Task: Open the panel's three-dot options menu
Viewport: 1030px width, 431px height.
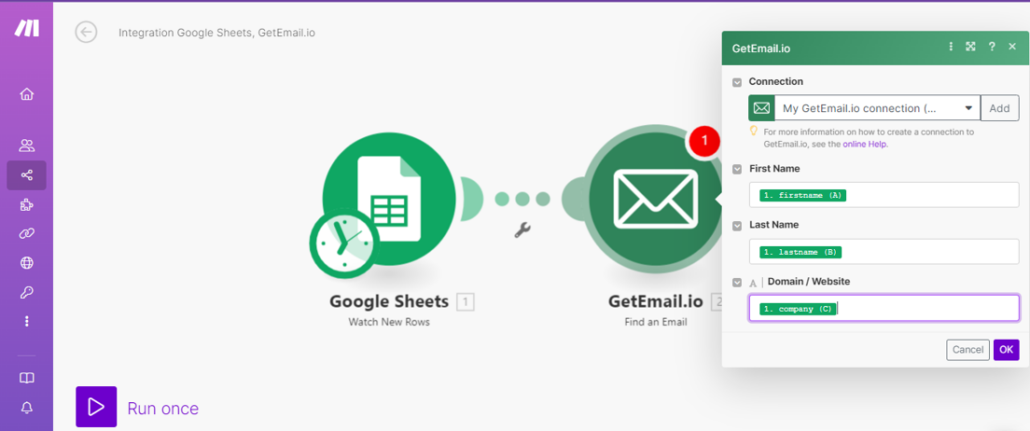Action: click(950, 47)
